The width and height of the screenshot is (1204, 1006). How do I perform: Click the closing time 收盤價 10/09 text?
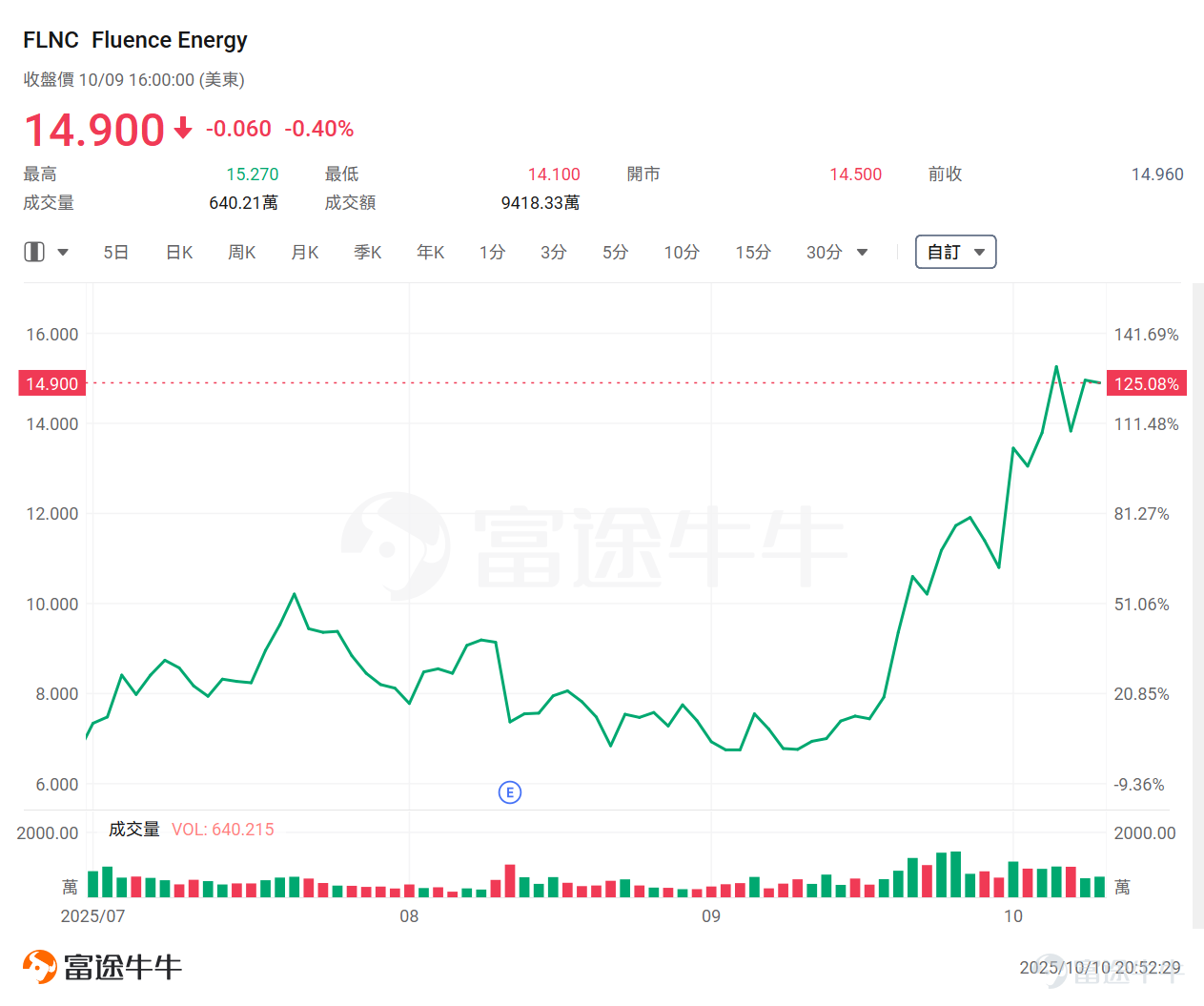134,80
